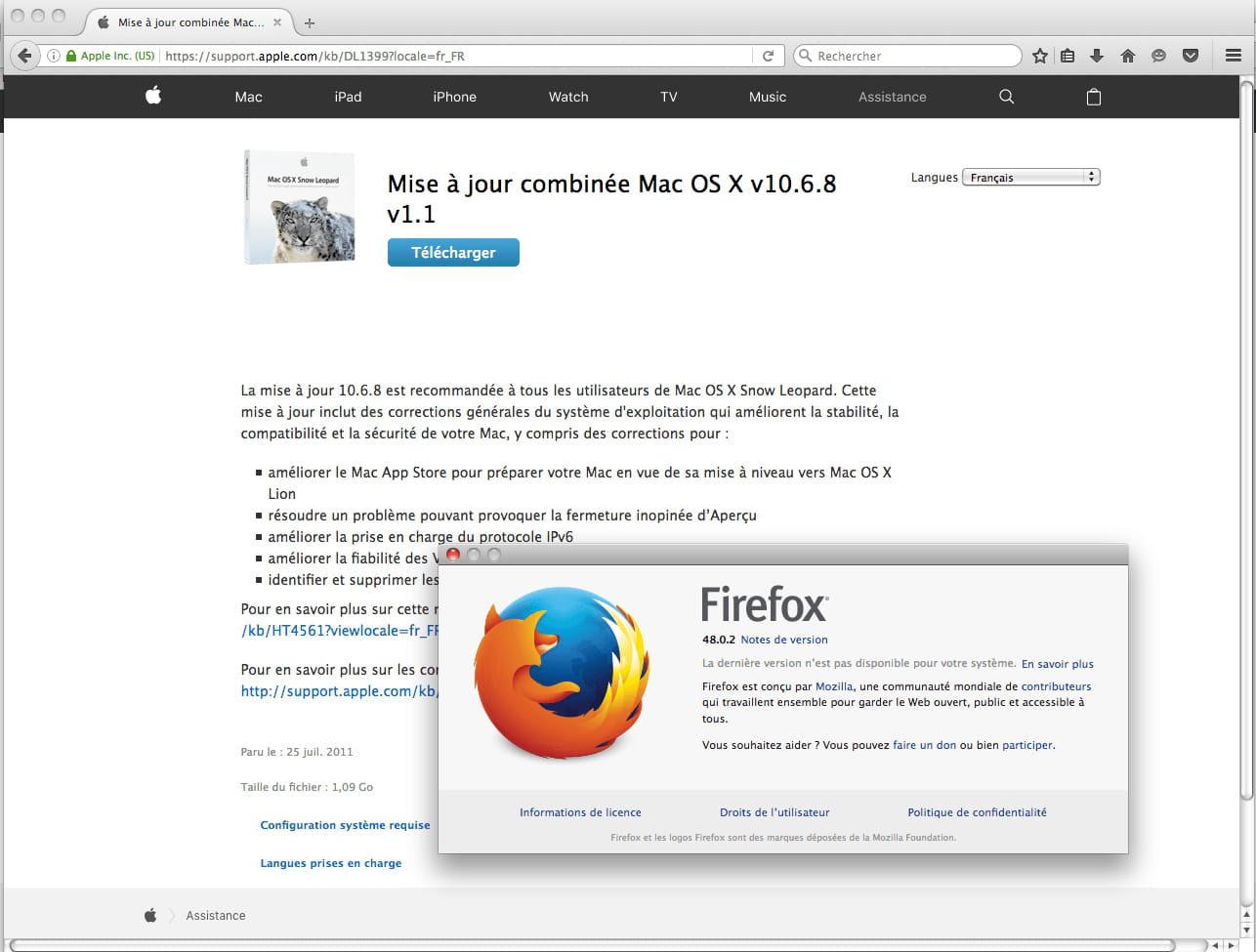Click 'Paru le : 25 juil. 2011' text

[x=297, y=752]
